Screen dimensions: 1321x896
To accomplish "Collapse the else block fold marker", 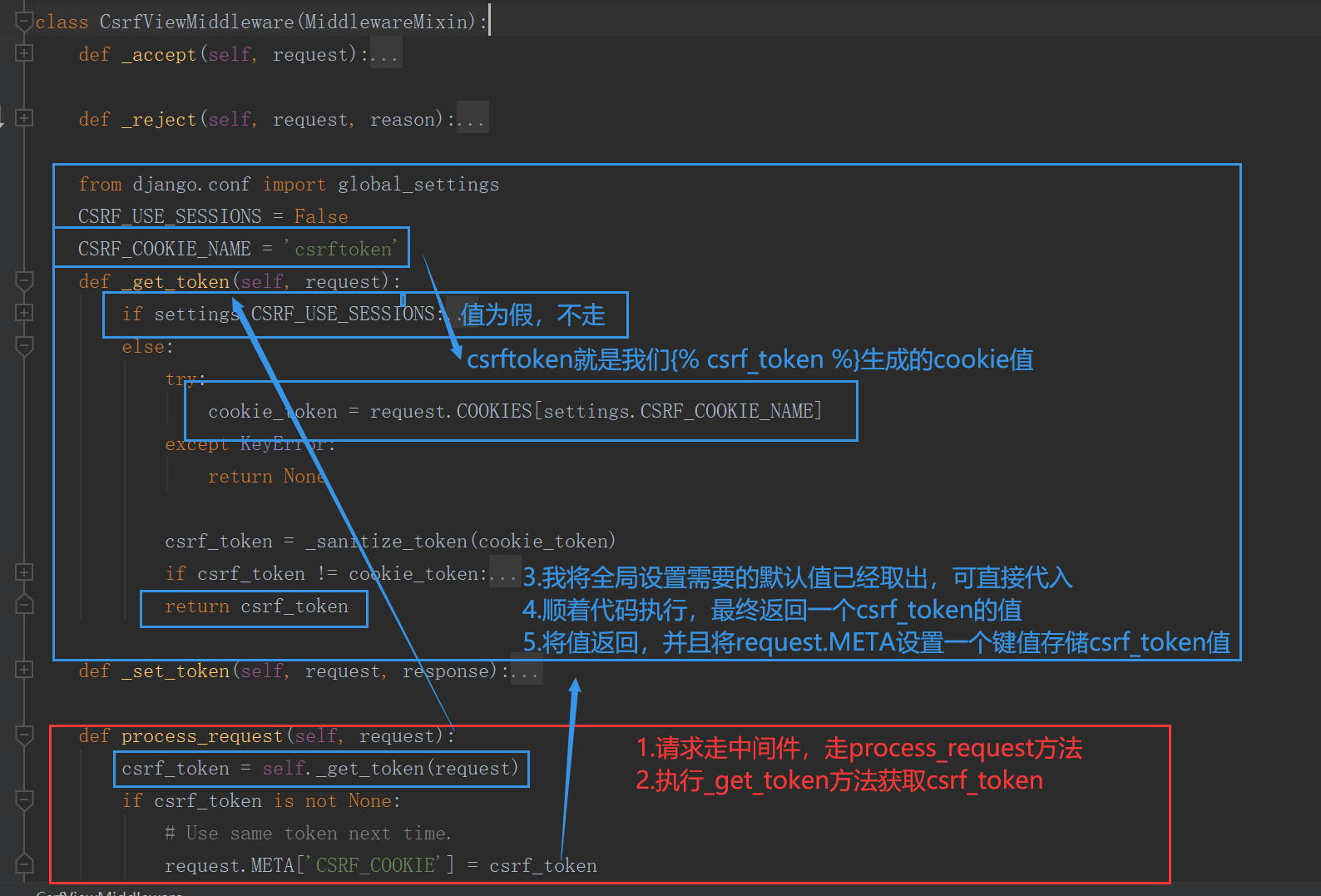I will pyautogui.click(x=24, y=346).
